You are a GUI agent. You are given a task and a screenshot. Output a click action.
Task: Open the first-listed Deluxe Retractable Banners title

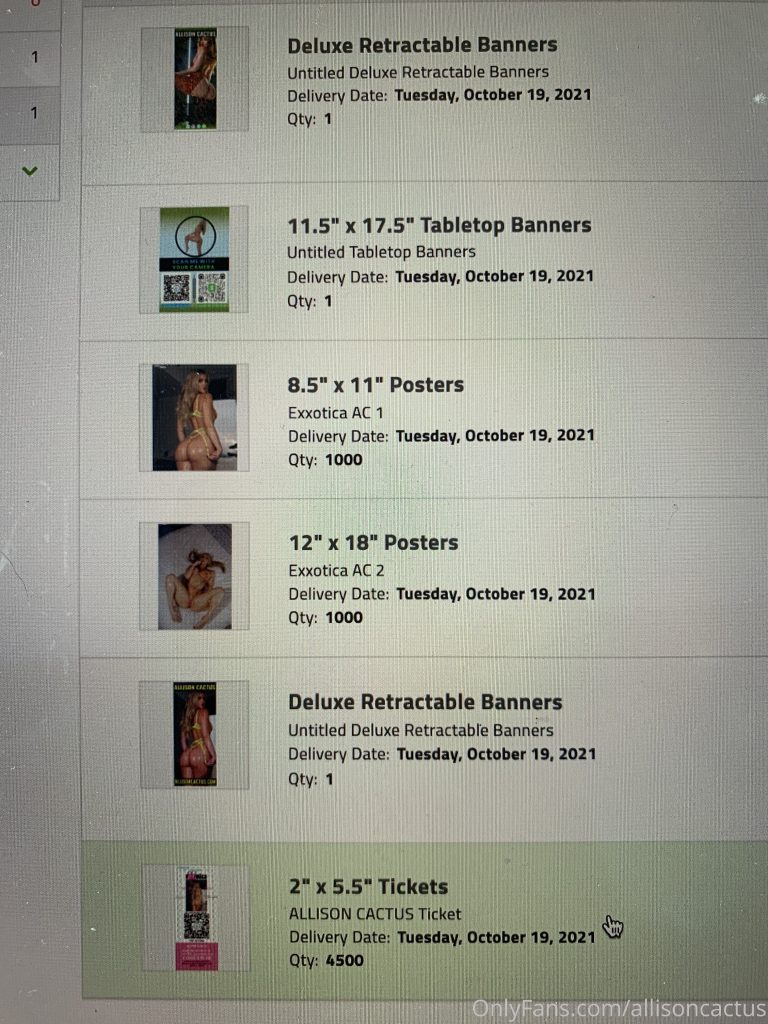pyautogui.click(x=422, y=45)
